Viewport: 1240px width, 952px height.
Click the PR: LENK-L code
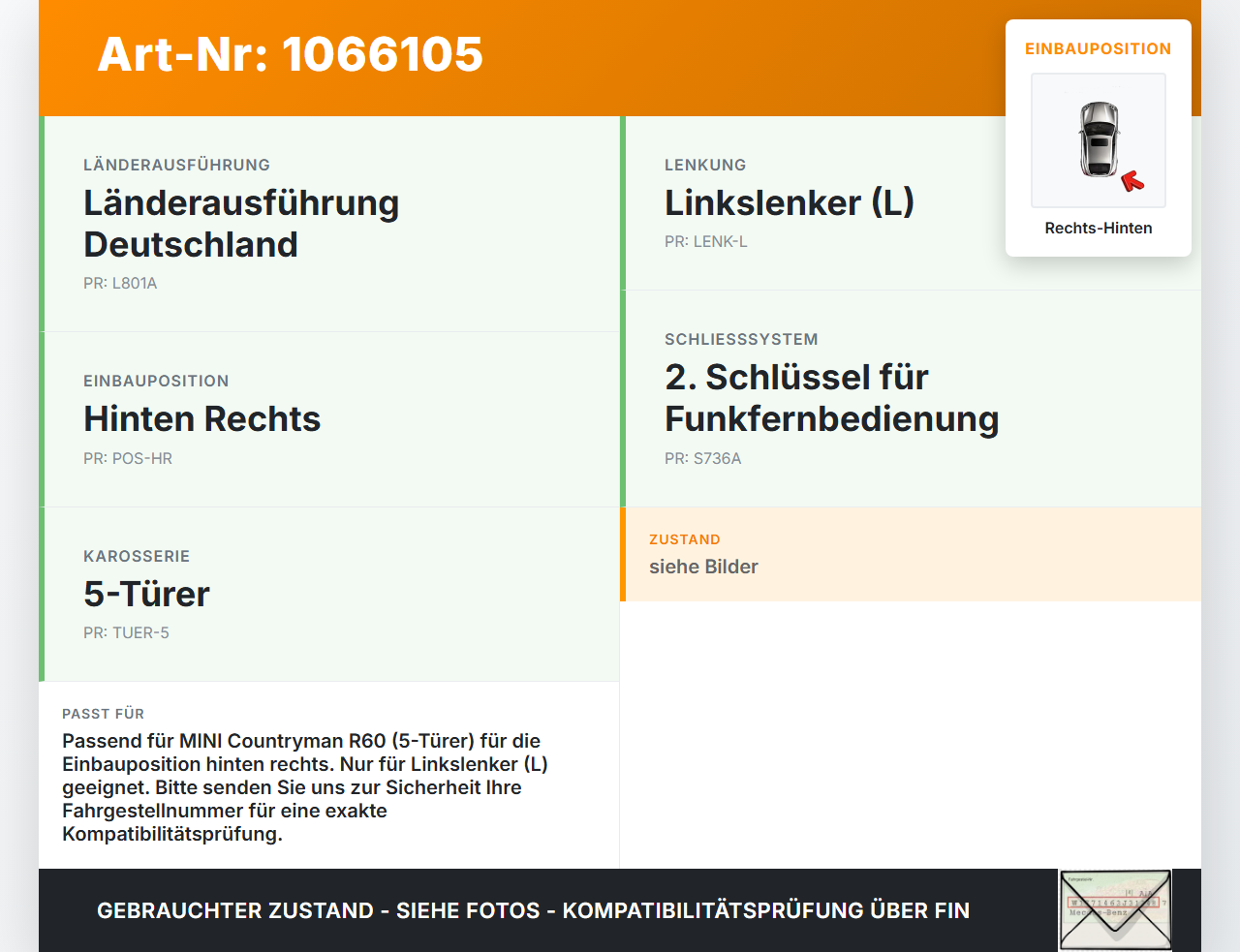tap(706, 242)
